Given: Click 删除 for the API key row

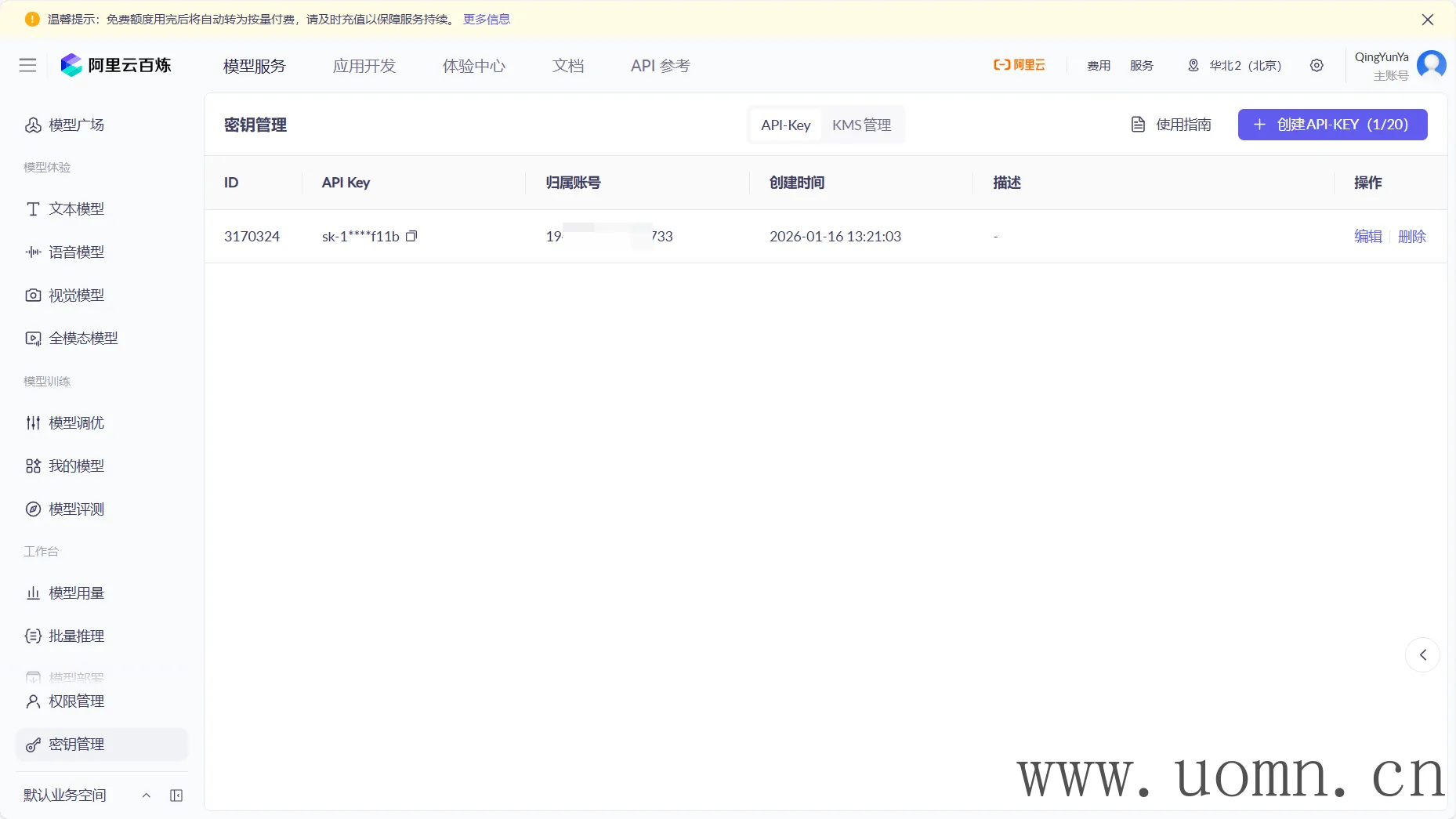Looking at the screenshot, I should coord(1411,236).
